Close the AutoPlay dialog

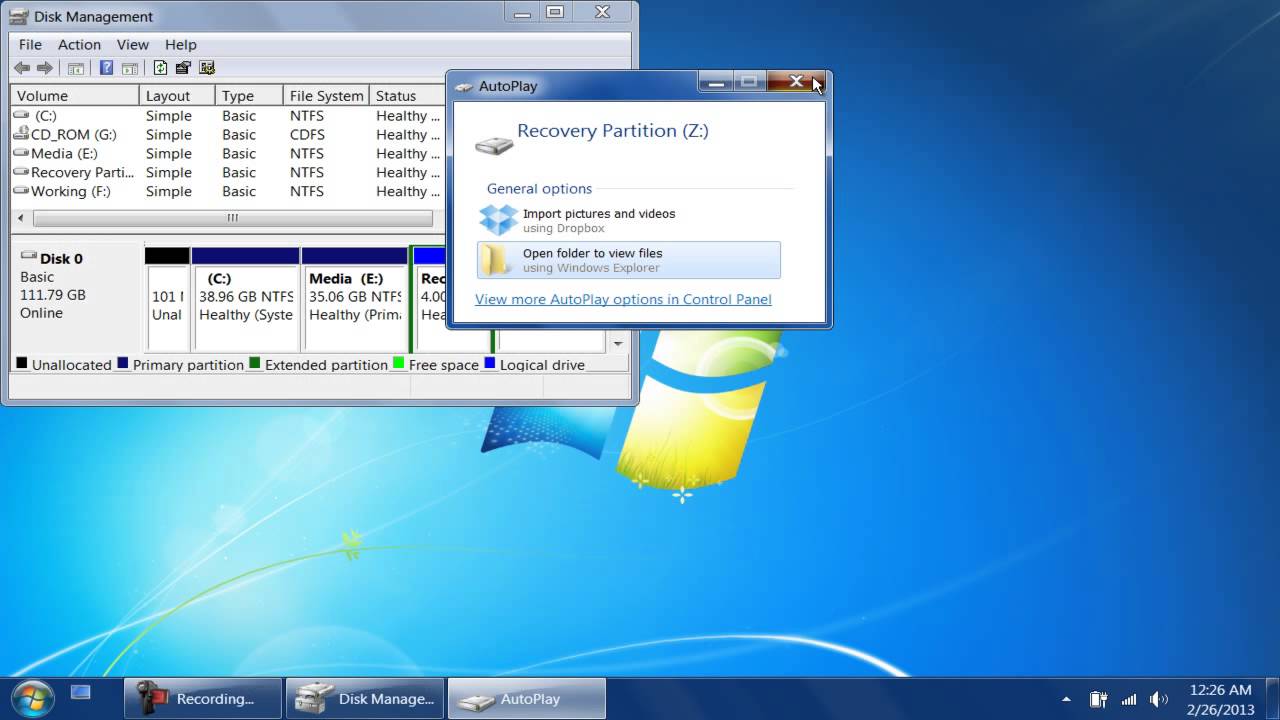click(x=797, y=82)
